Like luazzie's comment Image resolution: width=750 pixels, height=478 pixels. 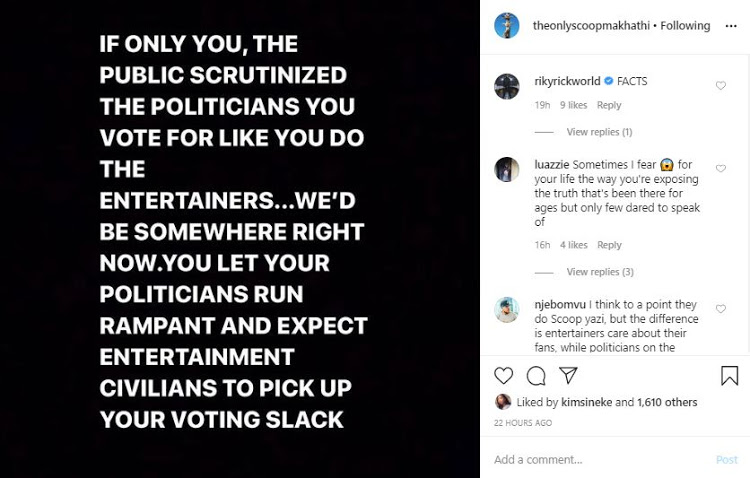tap(720, 169)
